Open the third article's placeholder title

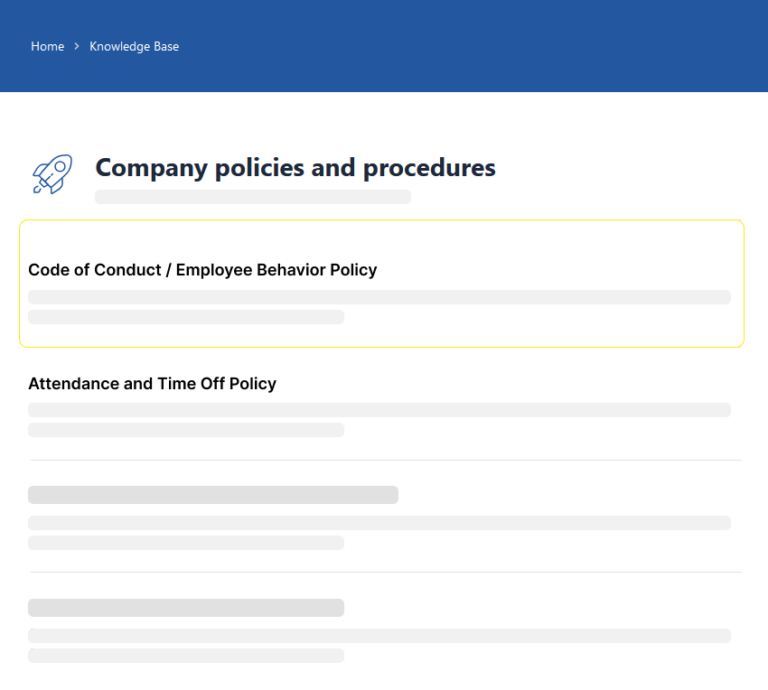(x=213, y=495)
